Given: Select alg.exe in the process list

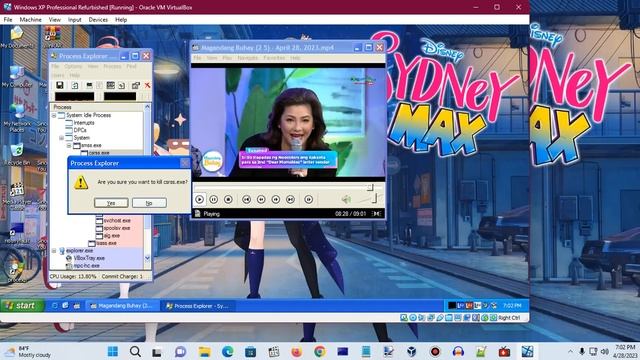Looking at the screenshot, I should [111, 236].
